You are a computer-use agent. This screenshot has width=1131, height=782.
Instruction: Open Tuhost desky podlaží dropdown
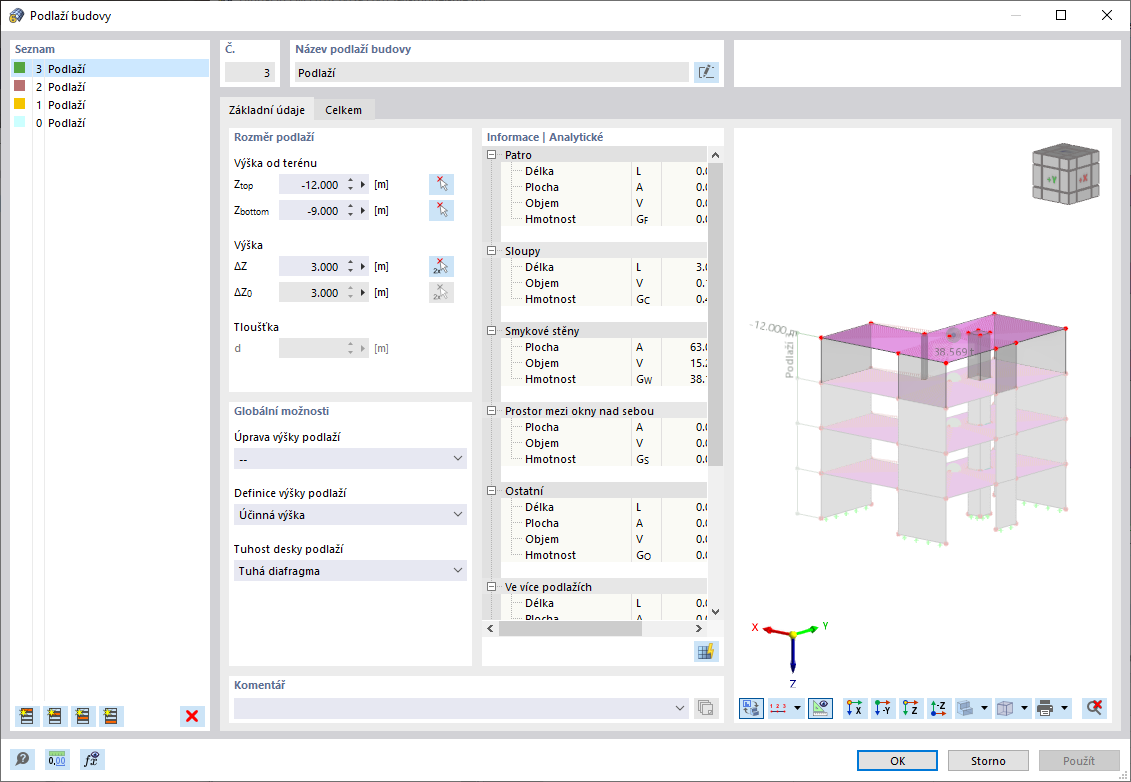pyautogui.click(x=351, y=571)
